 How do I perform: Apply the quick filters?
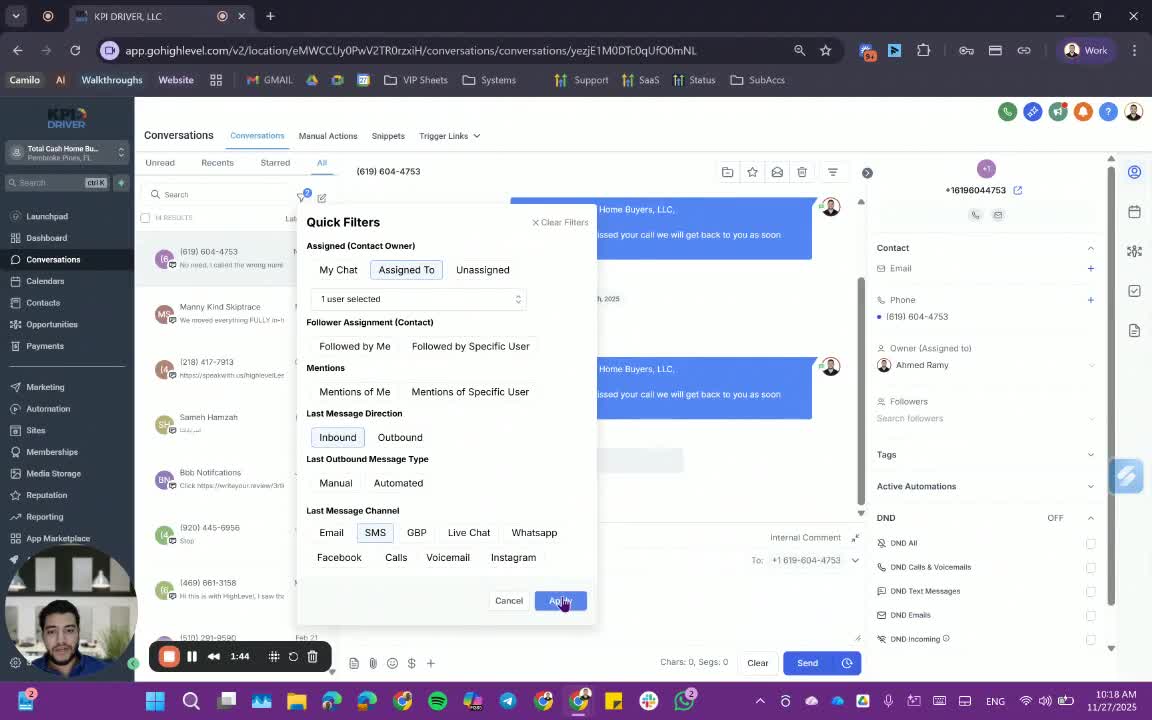coord(561,601)
